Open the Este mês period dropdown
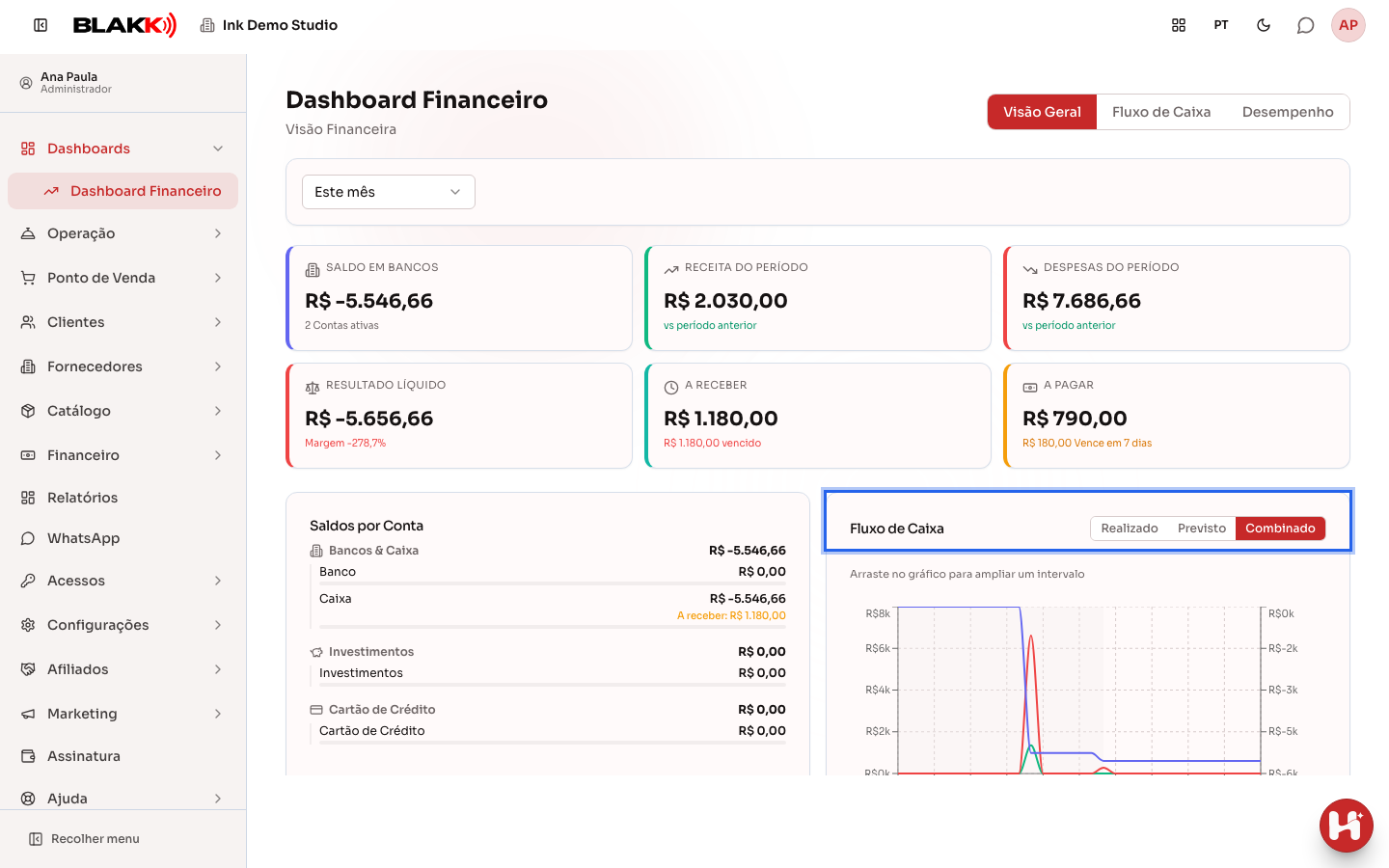 pyautogui.click(x=389, y=192)
